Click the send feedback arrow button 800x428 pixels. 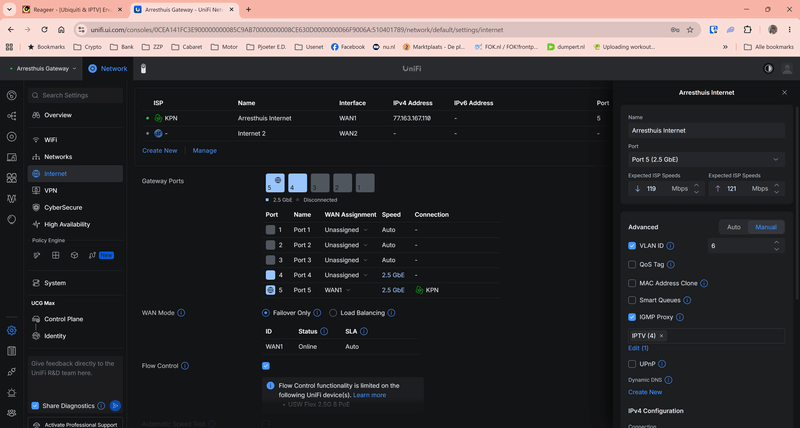point(115,406)
